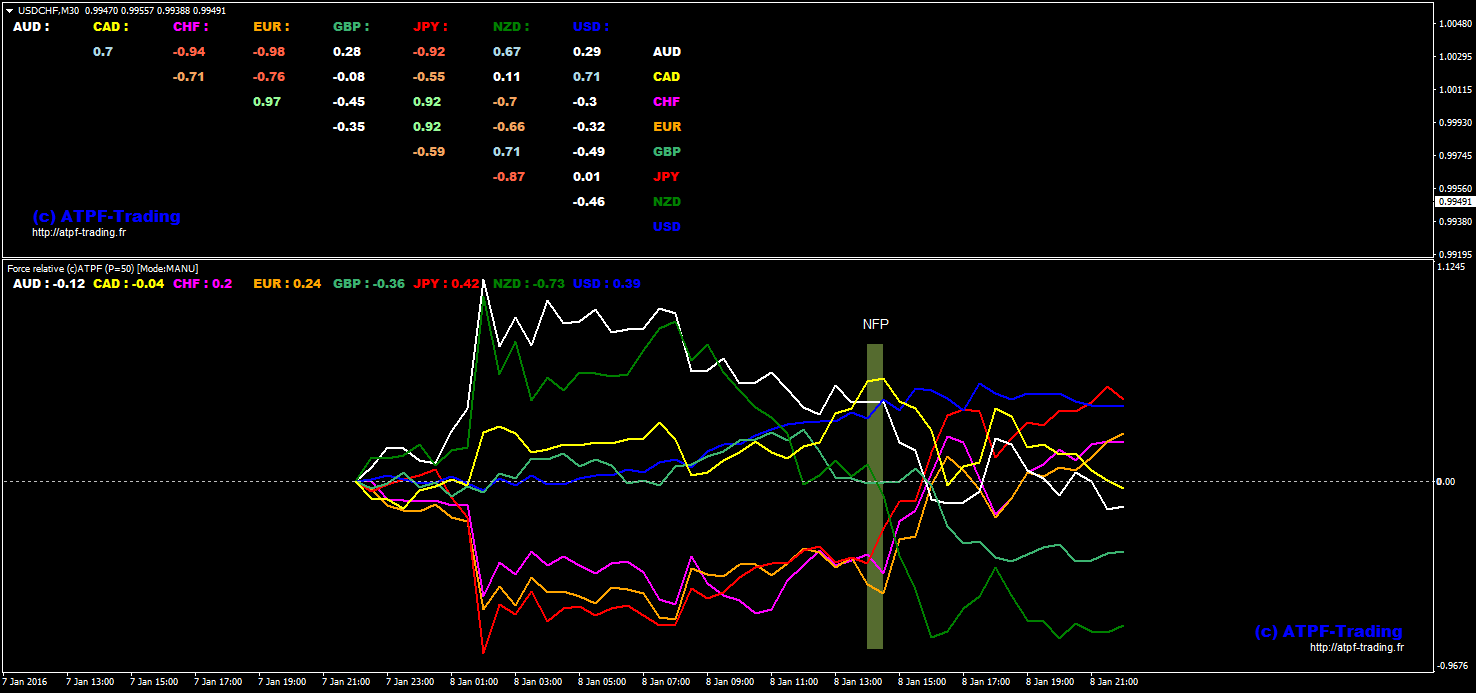Viewport: 1476px width, 693px height.
Task: Select the NFP text label above the bar
Action: [876, 325]
